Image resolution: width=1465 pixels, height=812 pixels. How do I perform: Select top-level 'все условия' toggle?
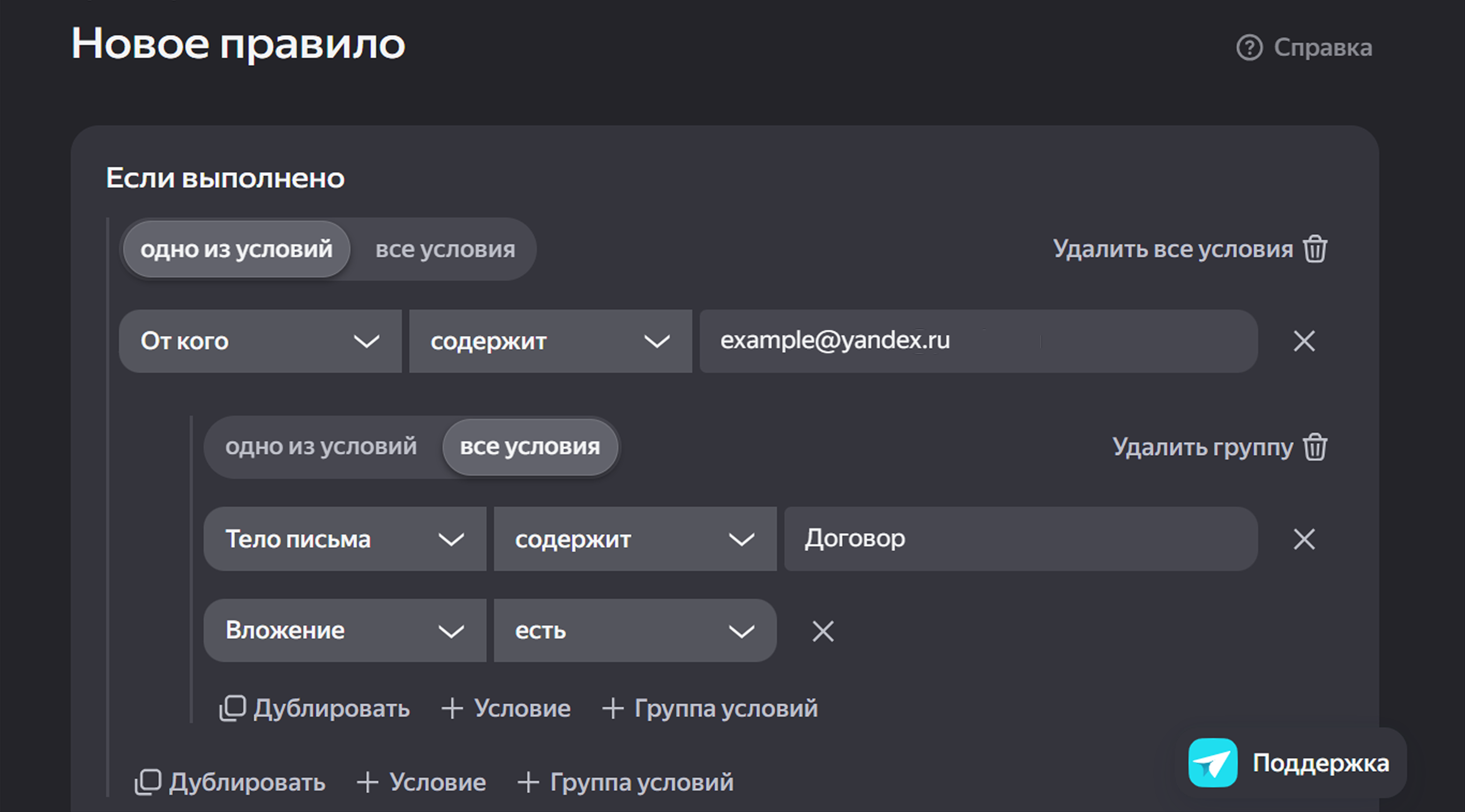[x=445, y=249]
